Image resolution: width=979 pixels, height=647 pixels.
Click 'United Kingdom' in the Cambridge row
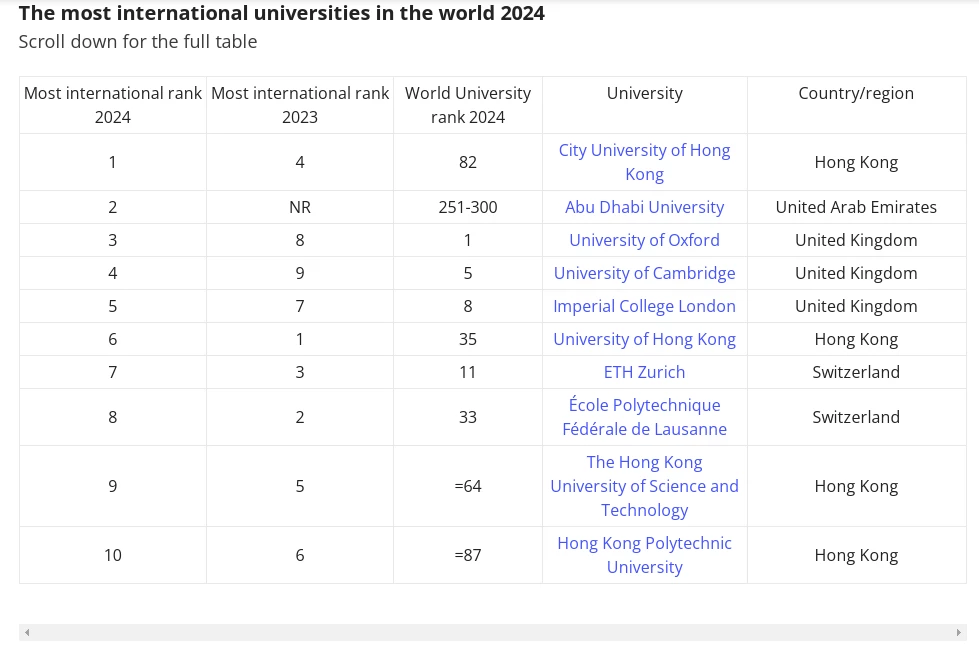pyautogui.click(x=856, y=273)
